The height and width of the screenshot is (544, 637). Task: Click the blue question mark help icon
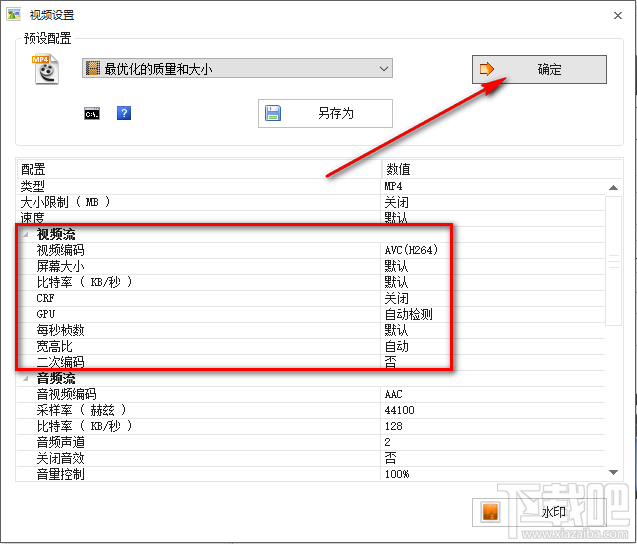point(124,113)
